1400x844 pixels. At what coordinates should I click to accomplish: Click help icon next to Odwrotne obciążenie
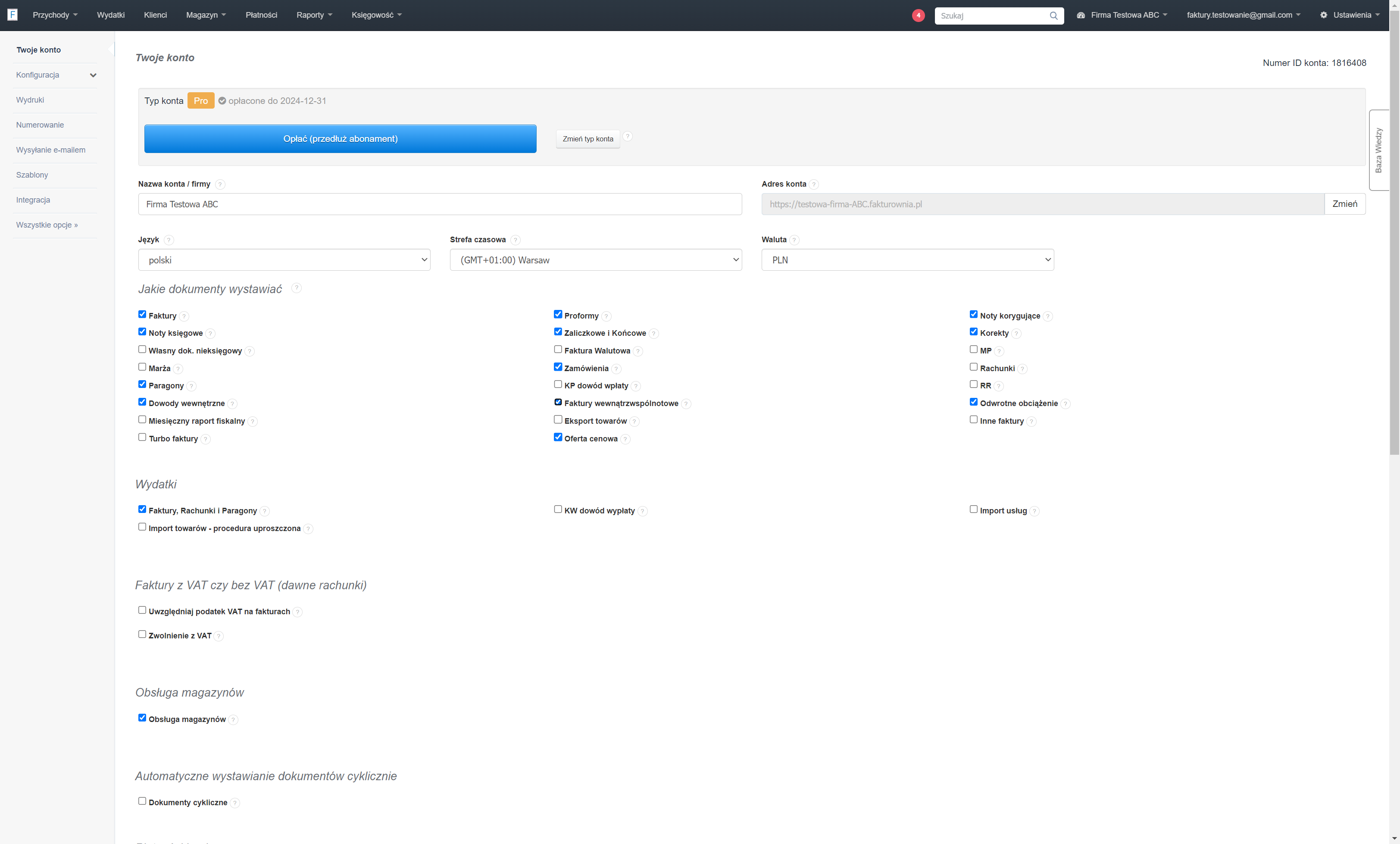click(1066, 403)
